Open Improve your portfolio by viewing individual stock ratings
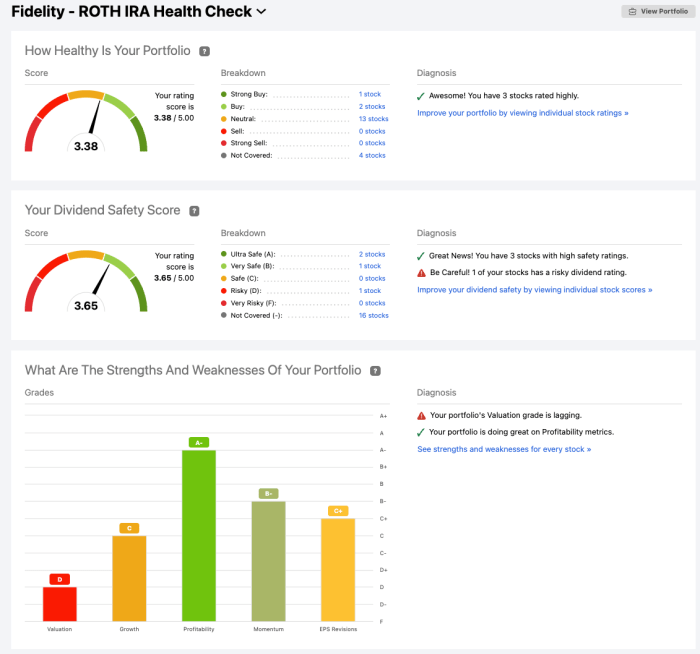Viewport: 700px width, 654px height. [523, 113]
